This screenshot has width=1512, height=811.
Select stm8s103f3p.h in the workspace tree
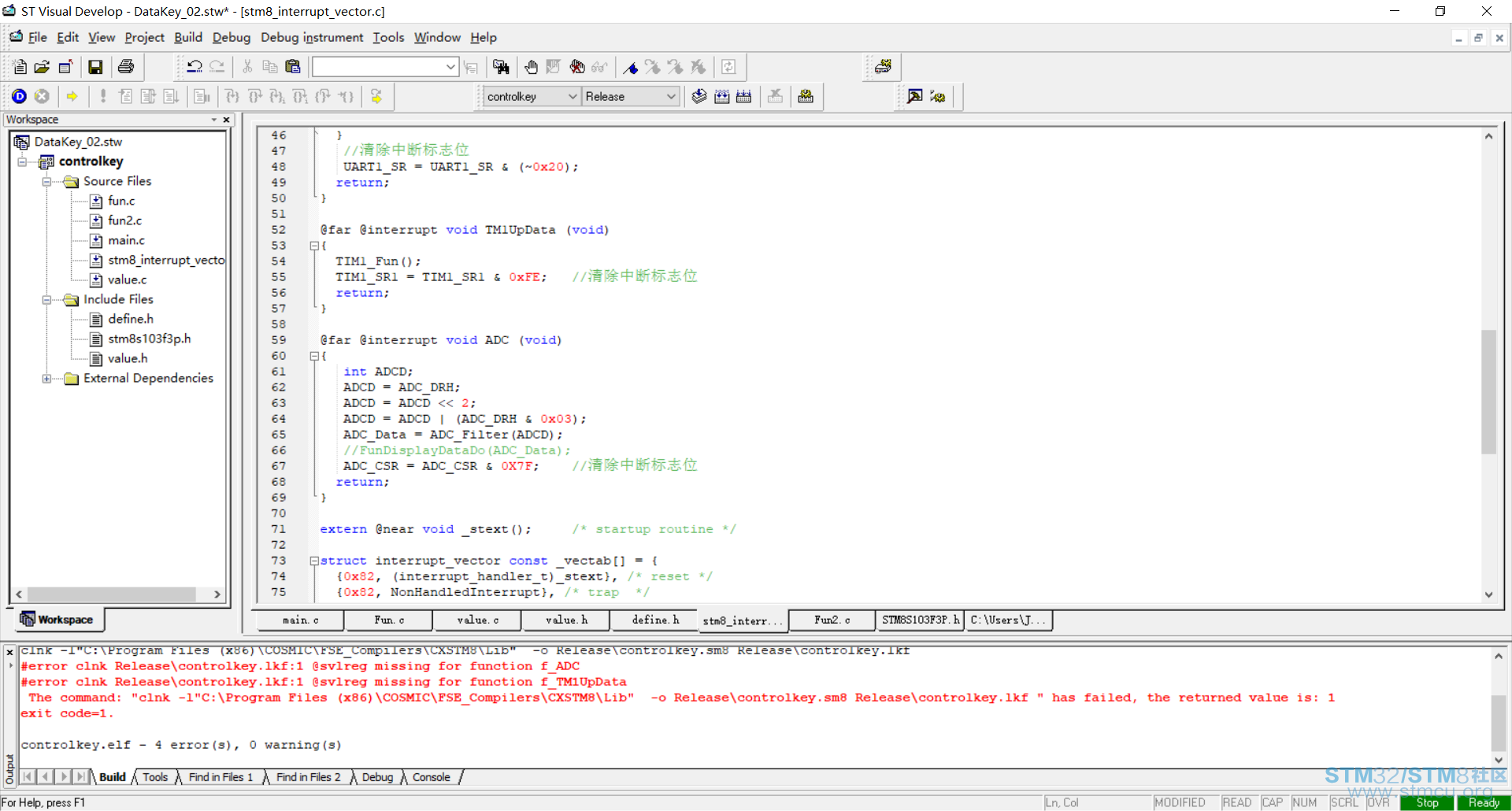150,339
